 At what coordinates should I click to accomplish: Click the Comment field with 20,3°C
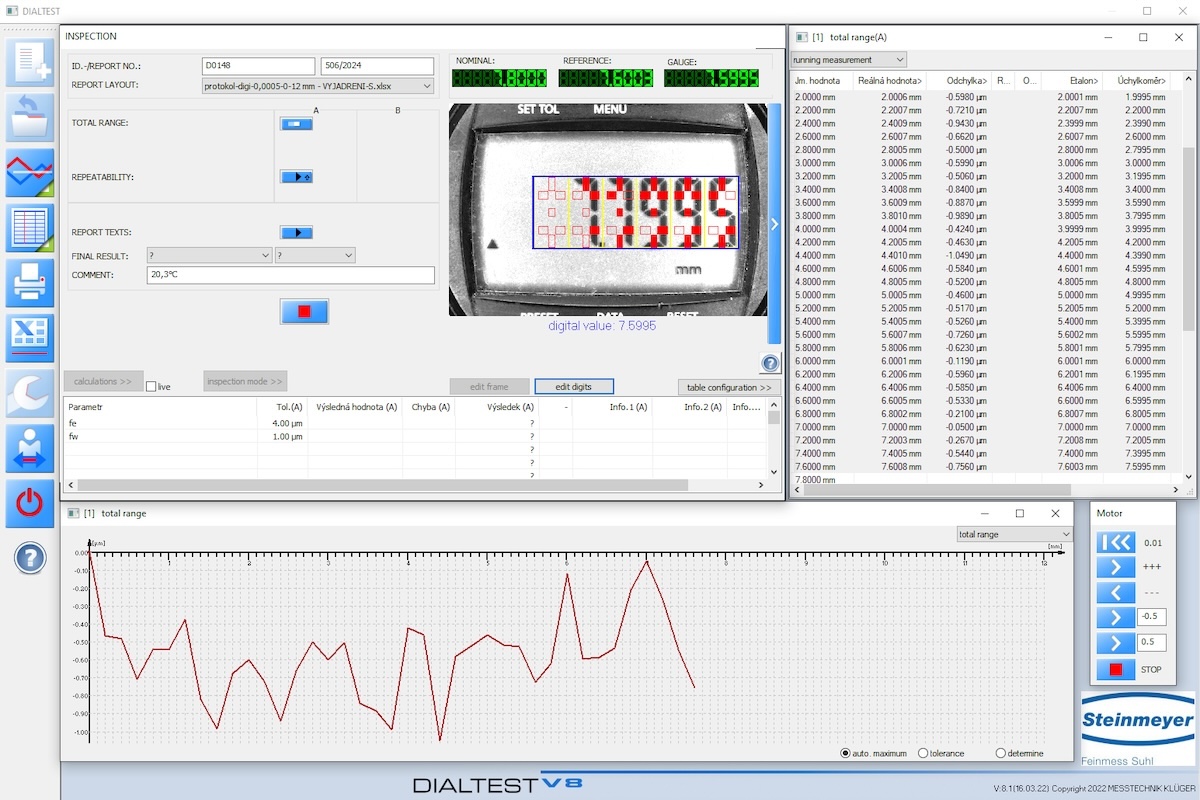[290, 275]
